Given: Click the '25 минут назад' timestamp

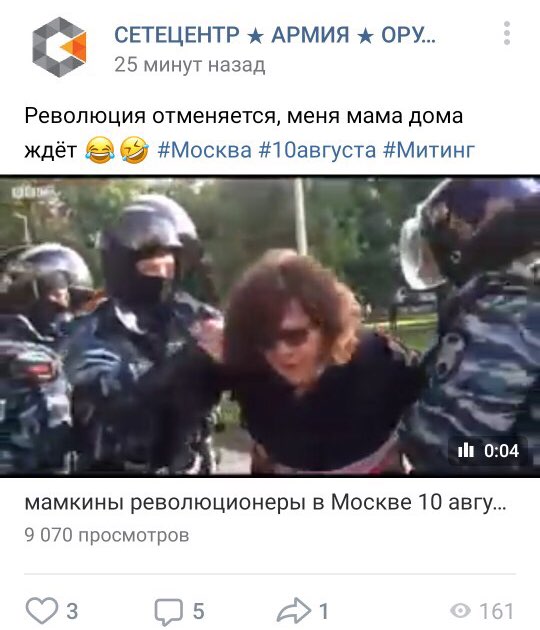Looking at the screenshot, I should coord(190,65).
